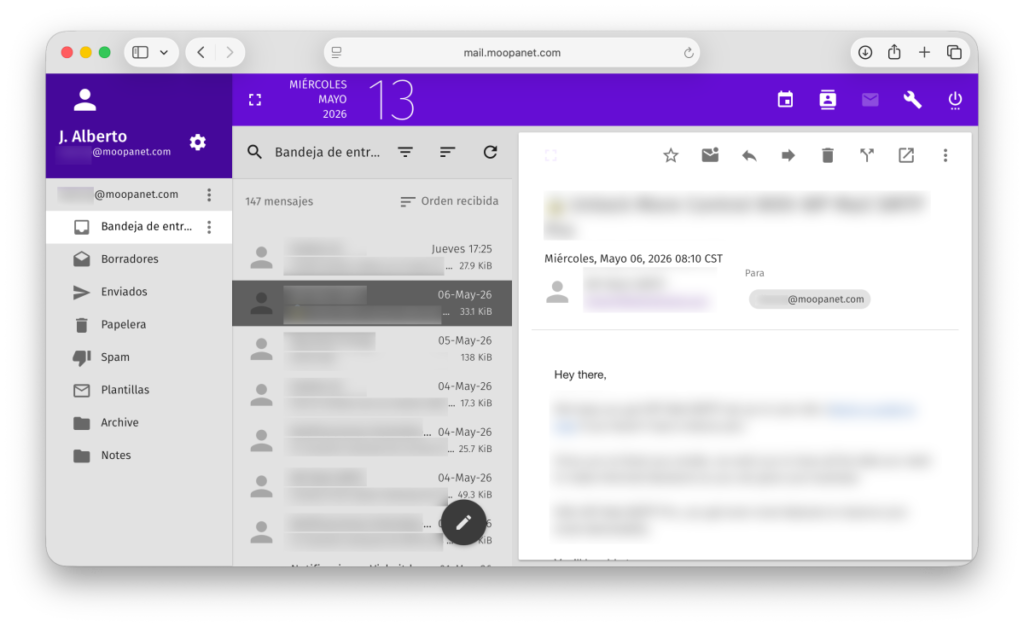1024x627 pixels.
Task: Click the date display Miércoles Mayo 2026 13
Action: (351, 99)
